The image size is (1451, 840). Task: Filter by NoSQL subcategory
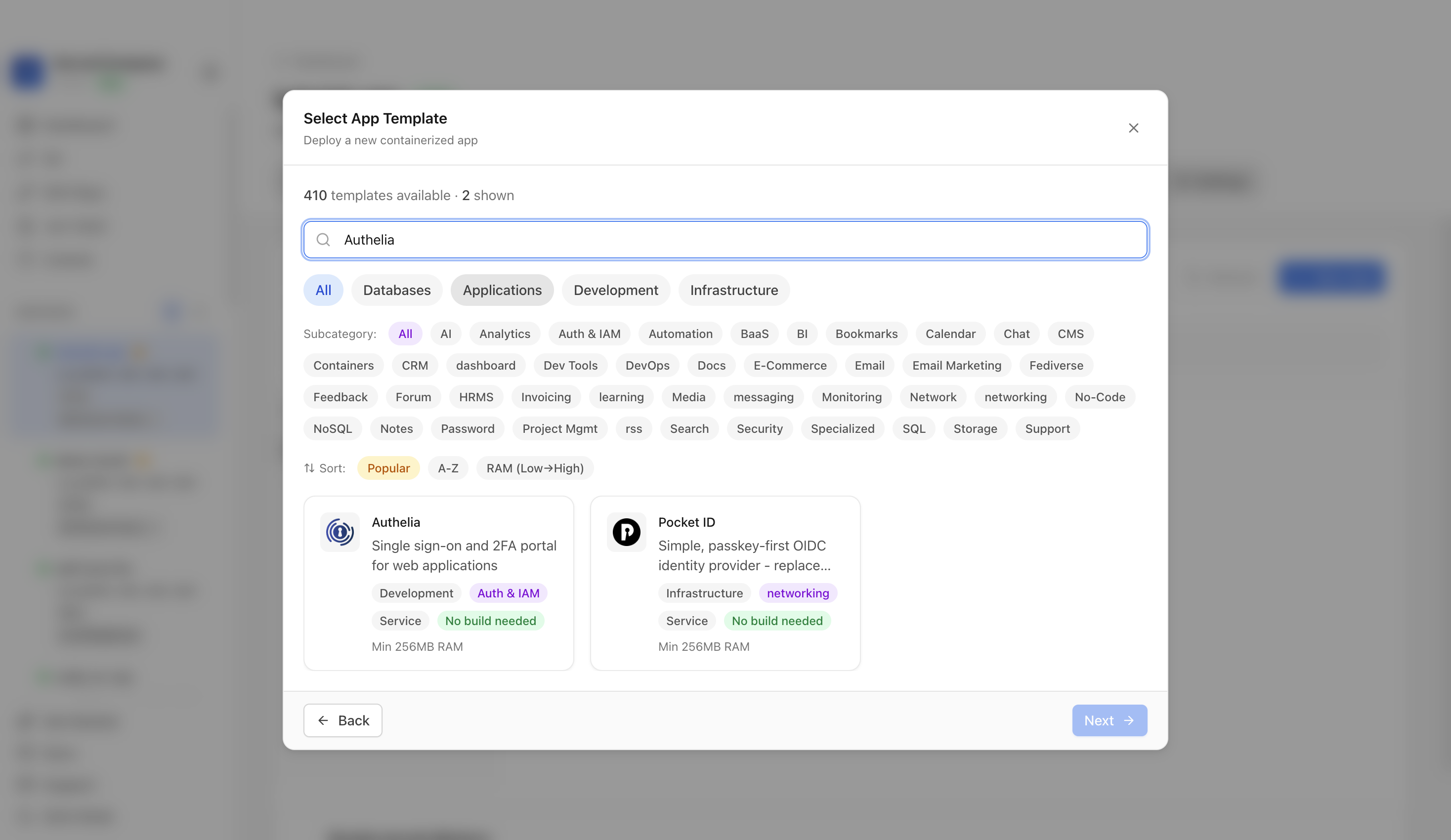click(x=332, y=429)
